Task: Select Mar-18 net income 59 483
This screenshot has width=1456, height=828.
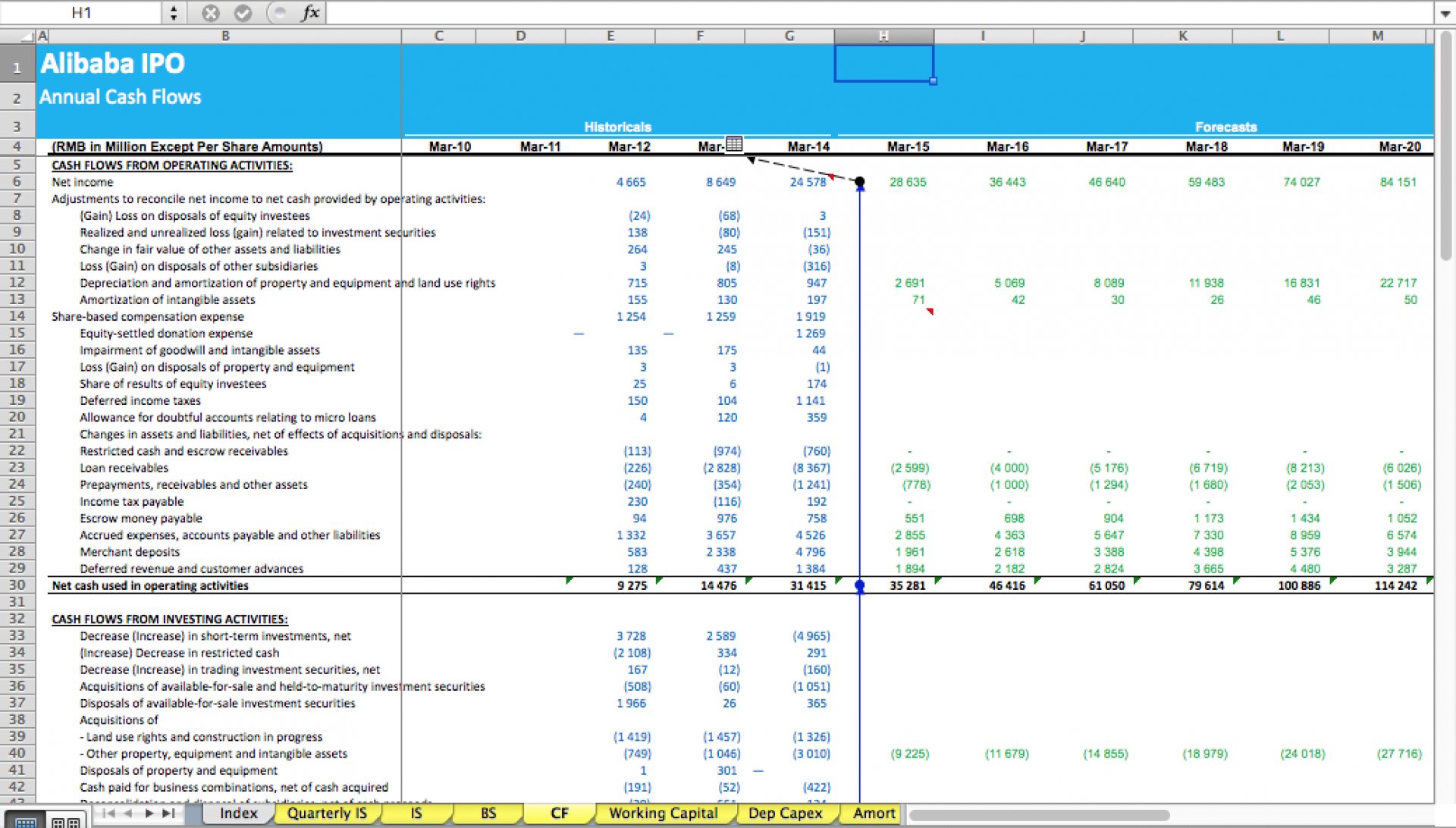Action: pyautogui.click(x=1206, y=182)
